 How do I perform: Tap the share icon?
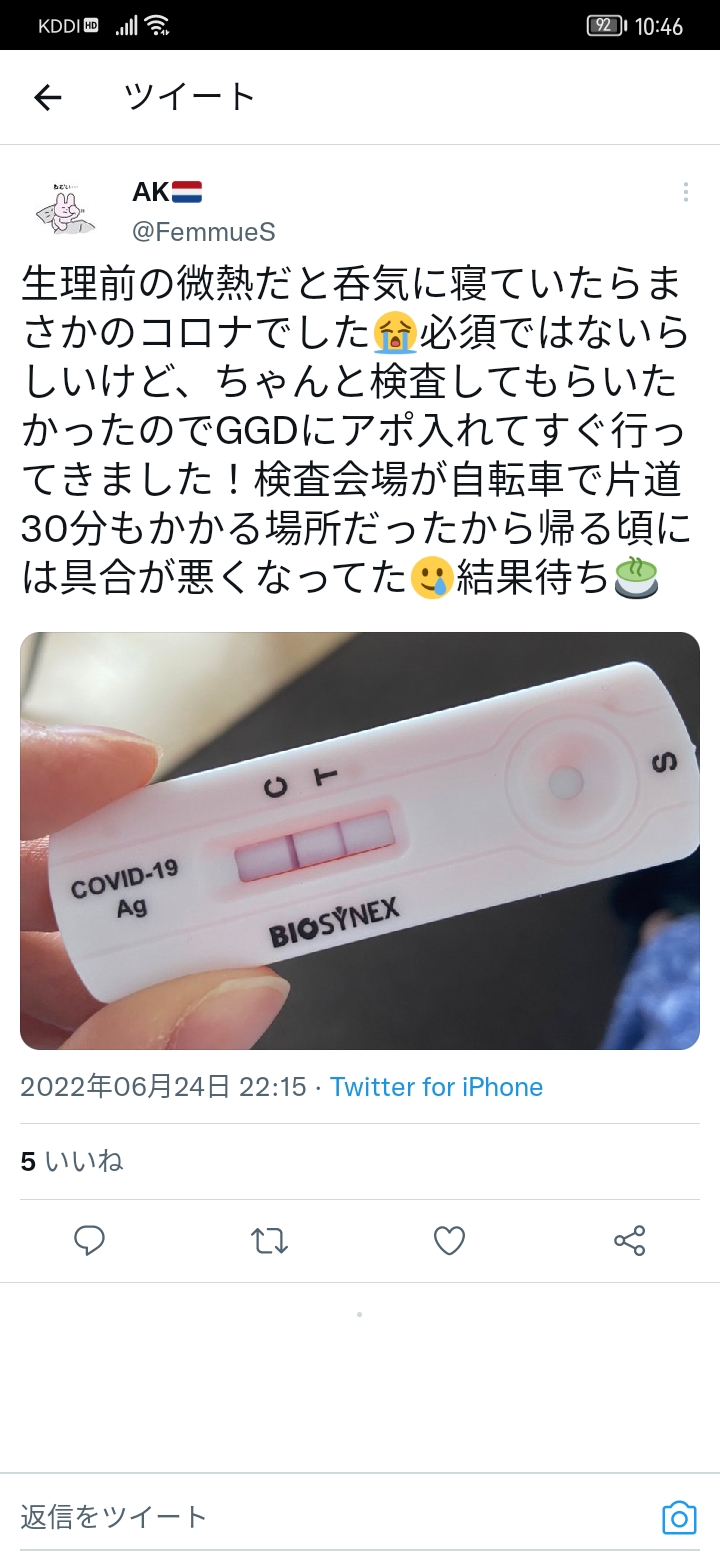coord(629,1241)
